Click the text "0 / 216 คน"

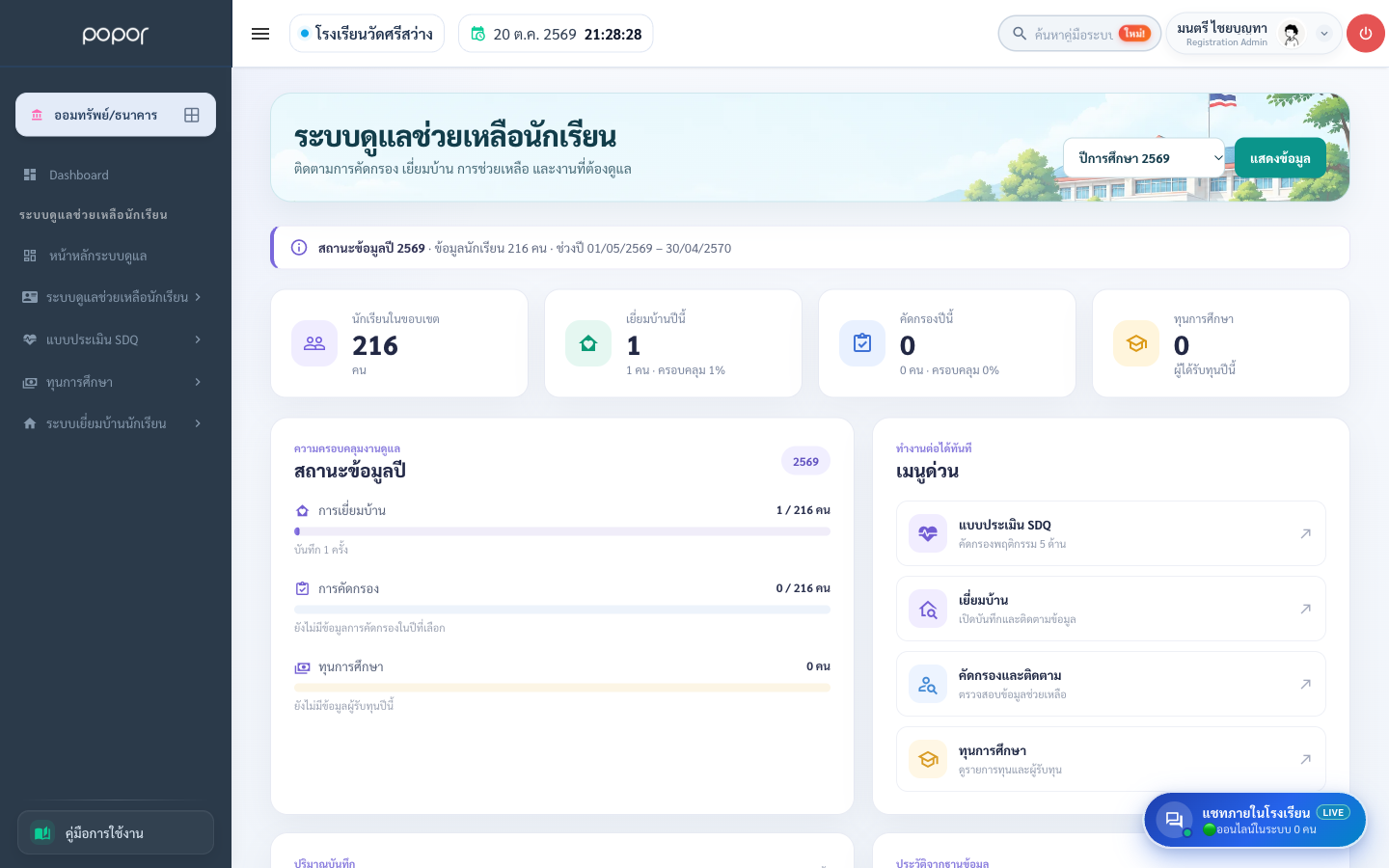click(803, 588)
